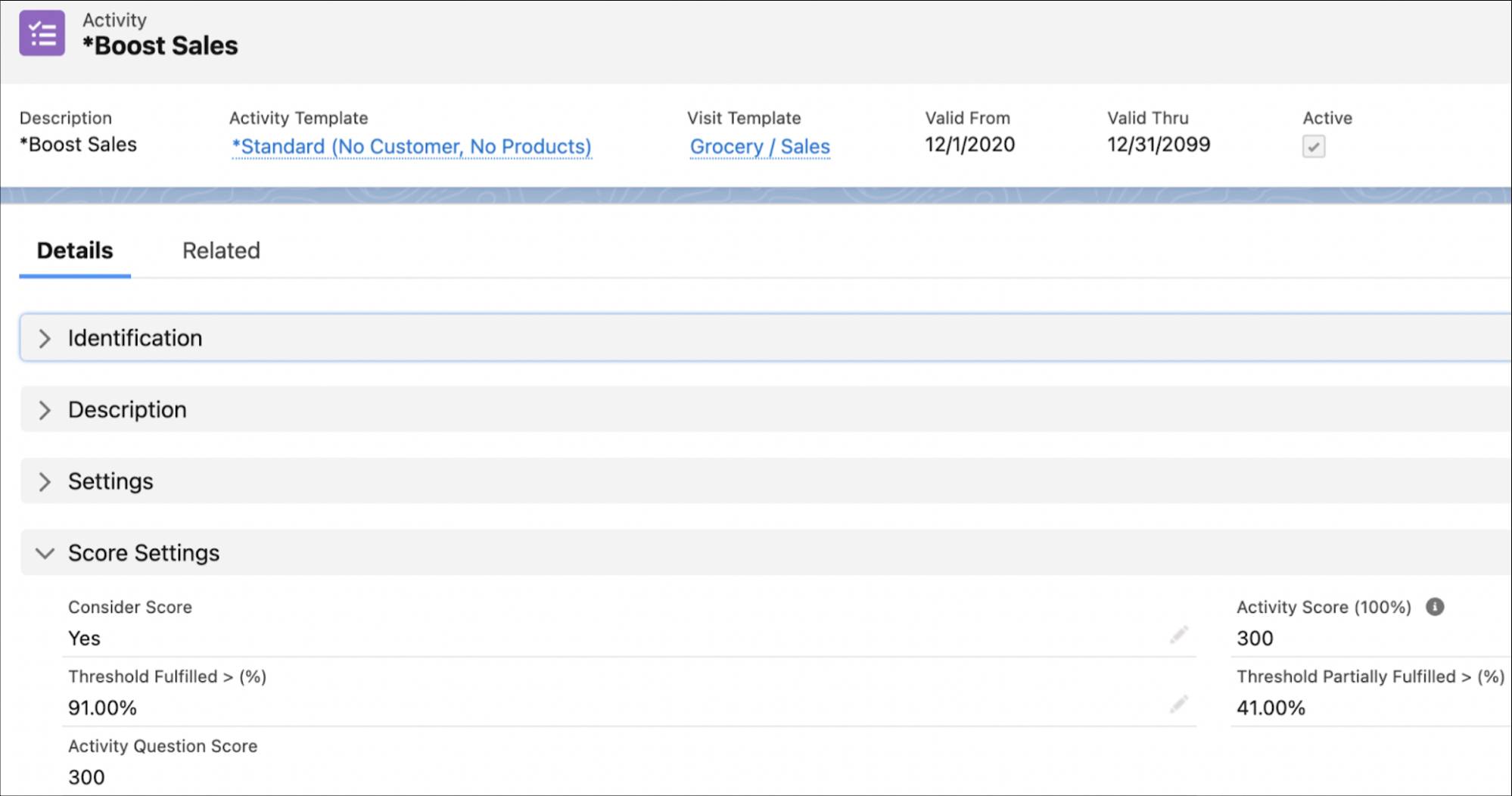Switch to the Details tab
Image resolution: width=1512 pixels, height=796 pixels.
(75, 250)
